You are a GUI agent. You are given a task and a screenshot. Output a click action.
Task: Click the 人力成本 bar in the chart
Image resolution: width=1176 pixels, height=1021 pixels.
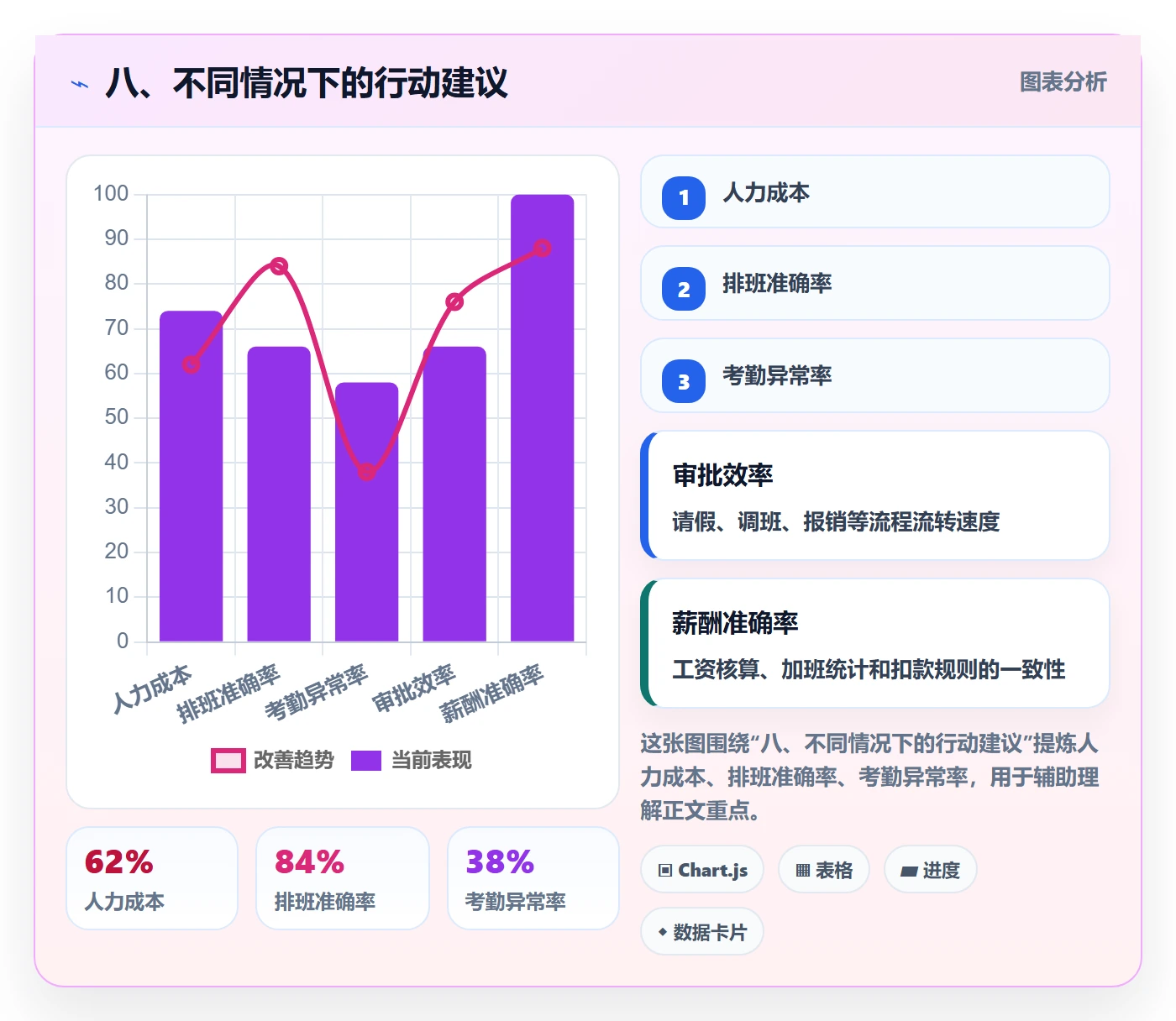coord(192,476)
